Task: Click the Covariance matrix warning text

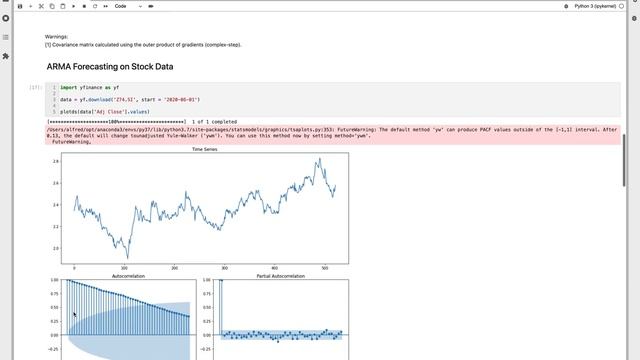Action: [143, 44]
